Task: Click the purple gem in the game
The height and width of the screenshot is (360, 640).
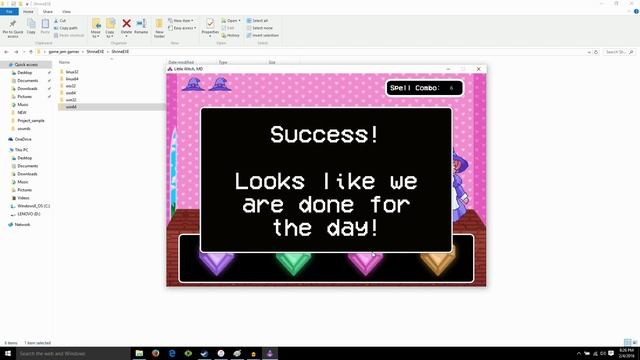Action: pos(216,263)
